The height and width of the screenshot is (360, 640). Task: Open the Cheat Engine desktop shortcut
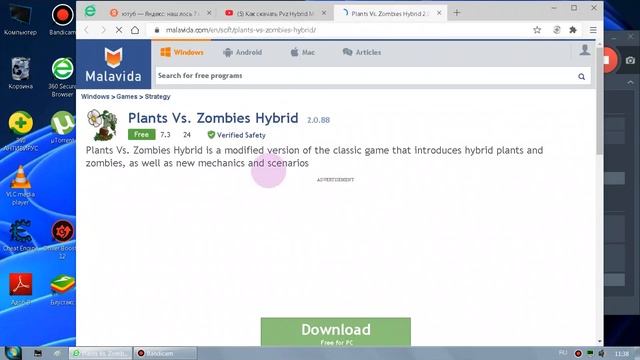pyautogui.click(x=20, y=236)
